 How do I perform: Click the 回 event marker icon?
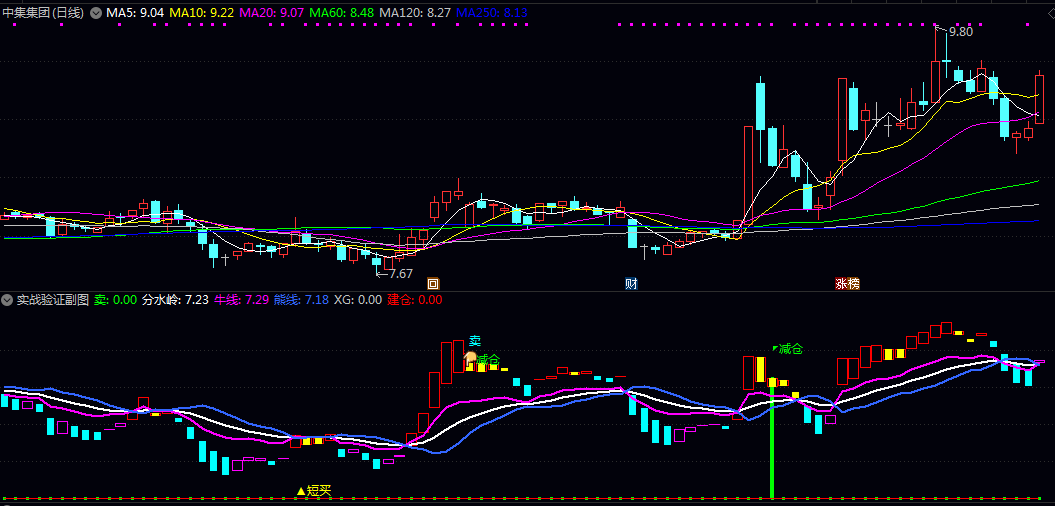[433, 283]
